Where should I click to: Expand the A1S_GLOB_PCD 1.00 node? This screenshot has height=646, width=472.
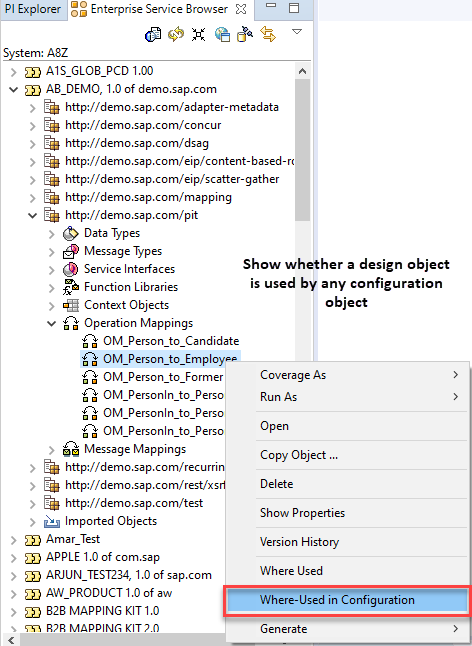[14, 72]
